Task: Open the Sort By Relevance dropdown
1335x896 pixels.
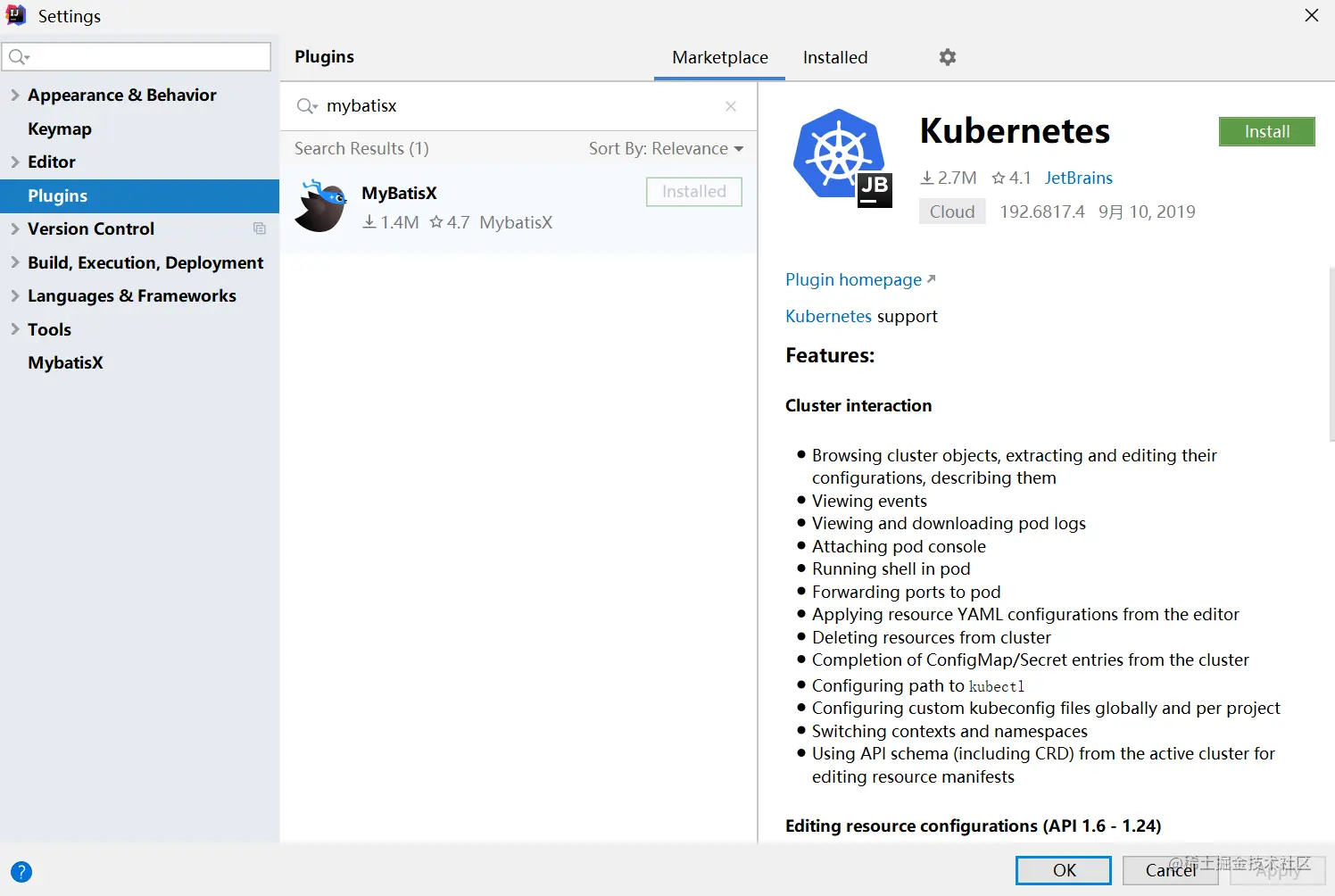Action: tap(666, 148)
